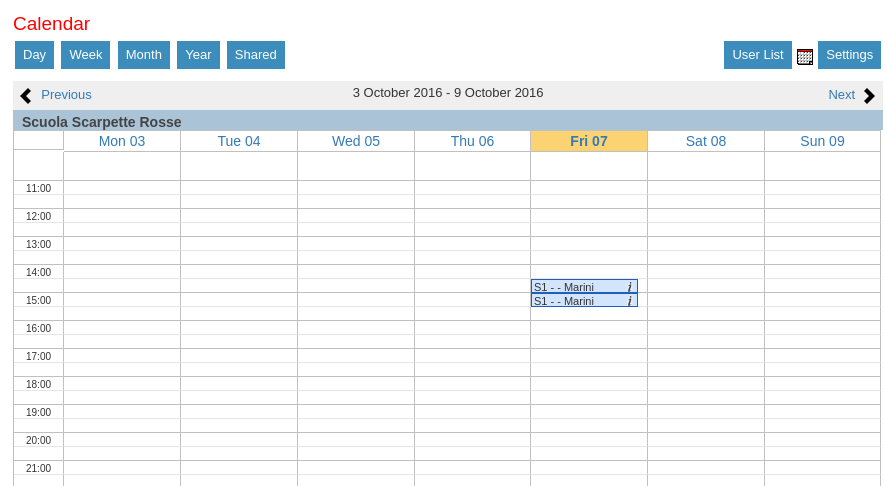This screenshot has width=886, height=486.
Task: Click the Wed 05 slot at 16:00
Action: point(355,328)
